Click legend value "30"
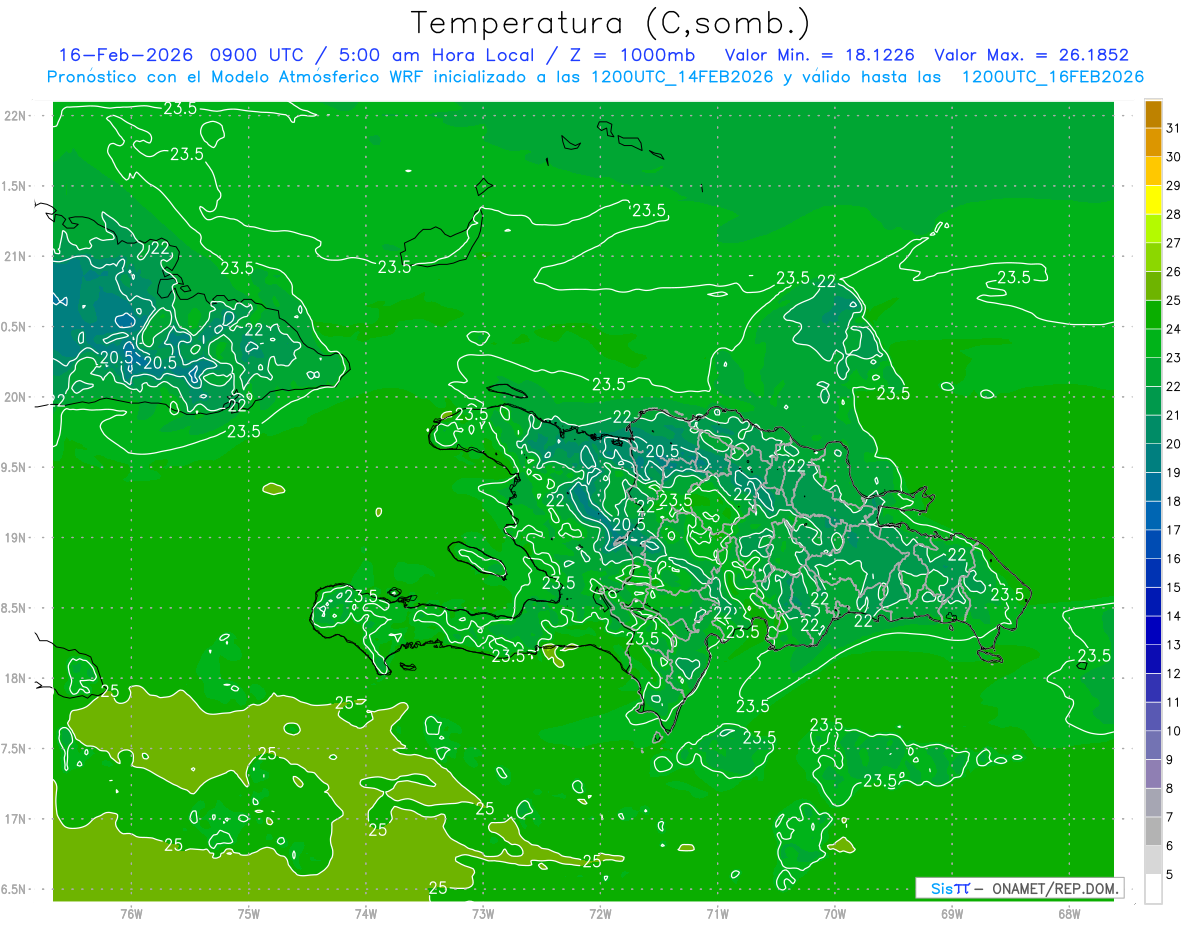 1174,157
